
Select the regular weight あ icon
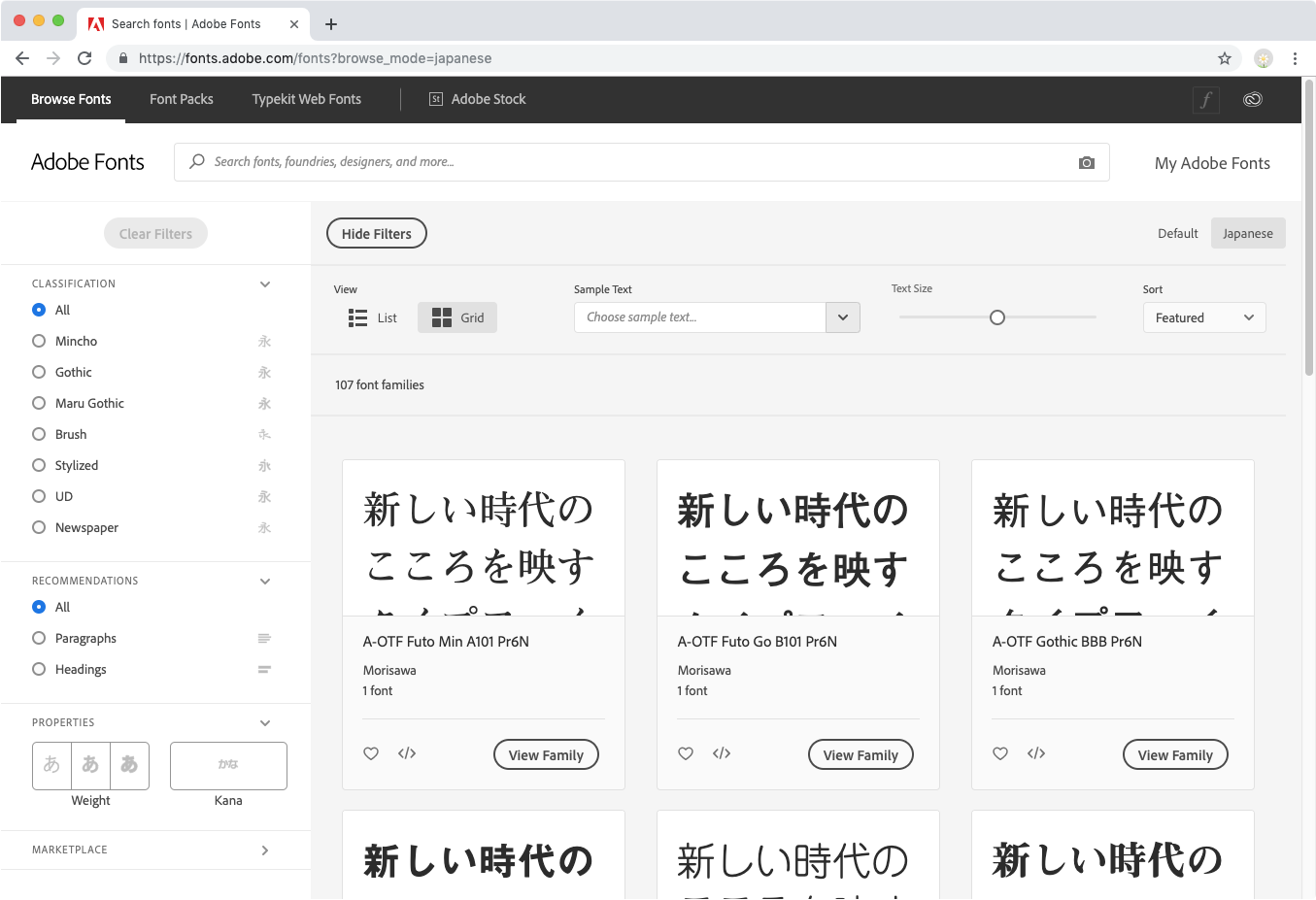[90, 765]
